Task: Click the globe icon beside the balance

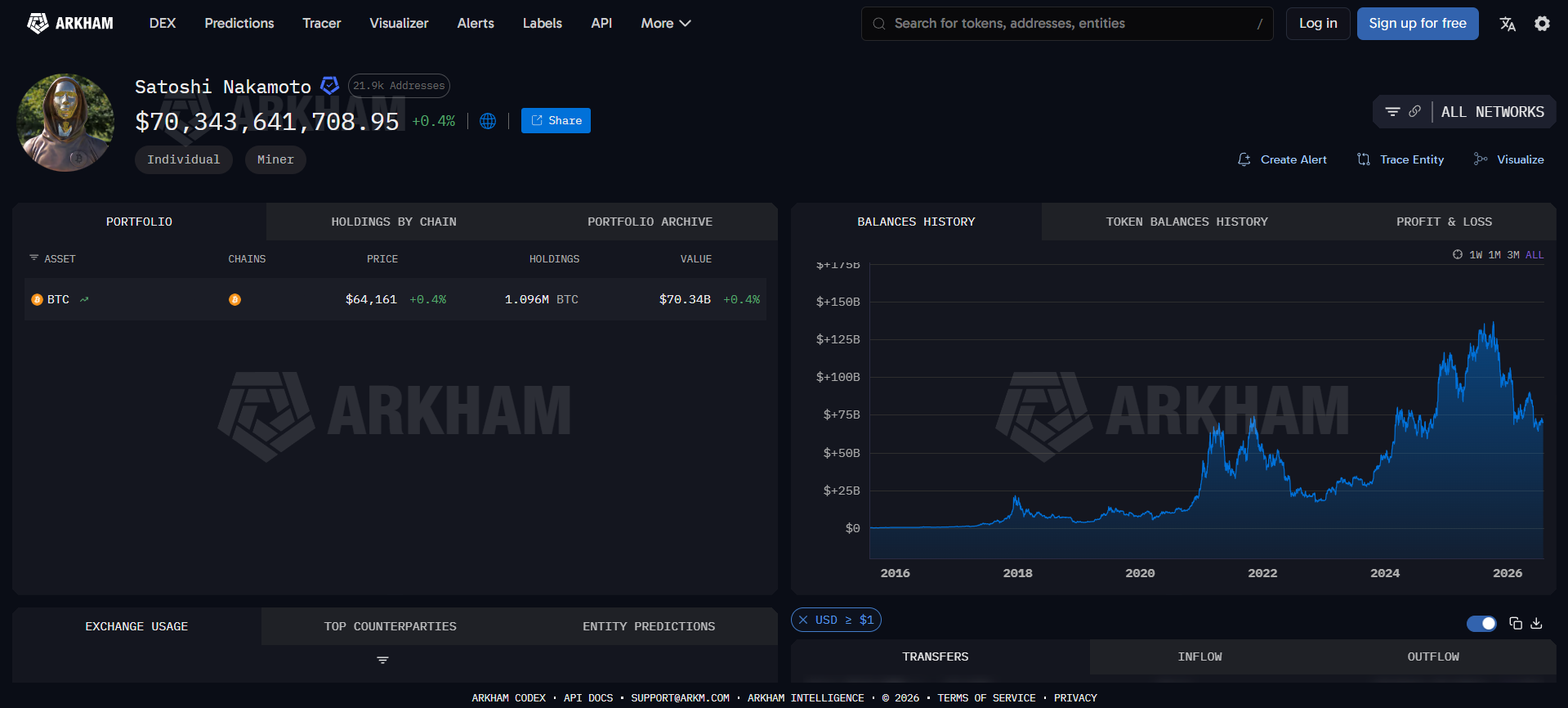Action: pos(488,121)
